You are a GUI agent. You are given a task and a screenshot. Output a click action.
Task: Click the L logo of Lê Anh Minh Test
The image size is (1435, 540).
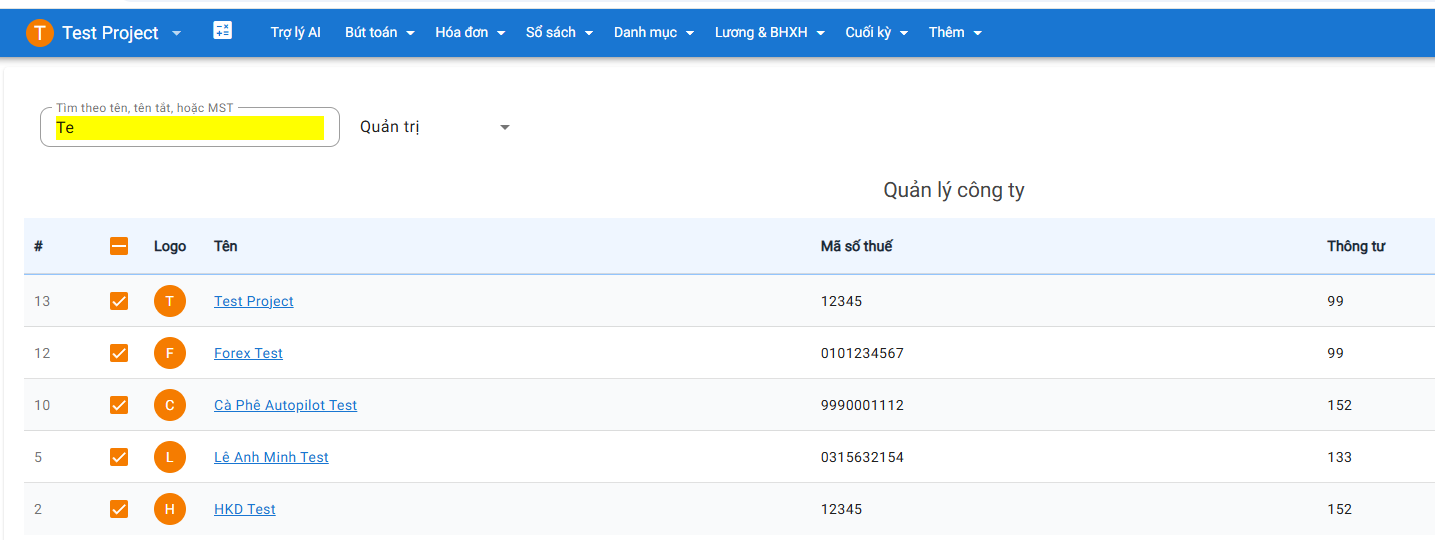tap(170, 457)
